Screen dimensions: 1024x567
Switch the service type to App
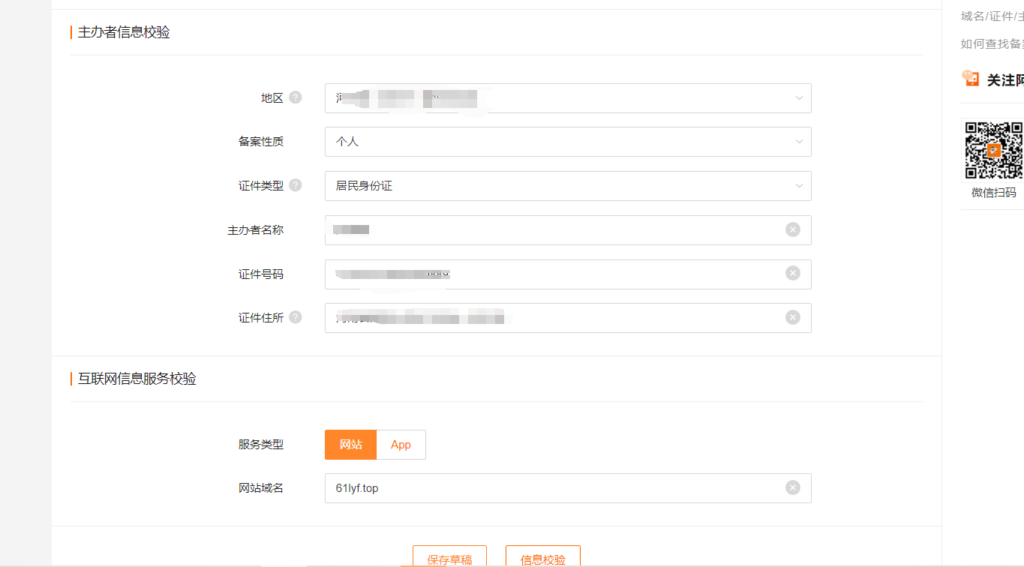pyautogui.click(x=401, y=445)
